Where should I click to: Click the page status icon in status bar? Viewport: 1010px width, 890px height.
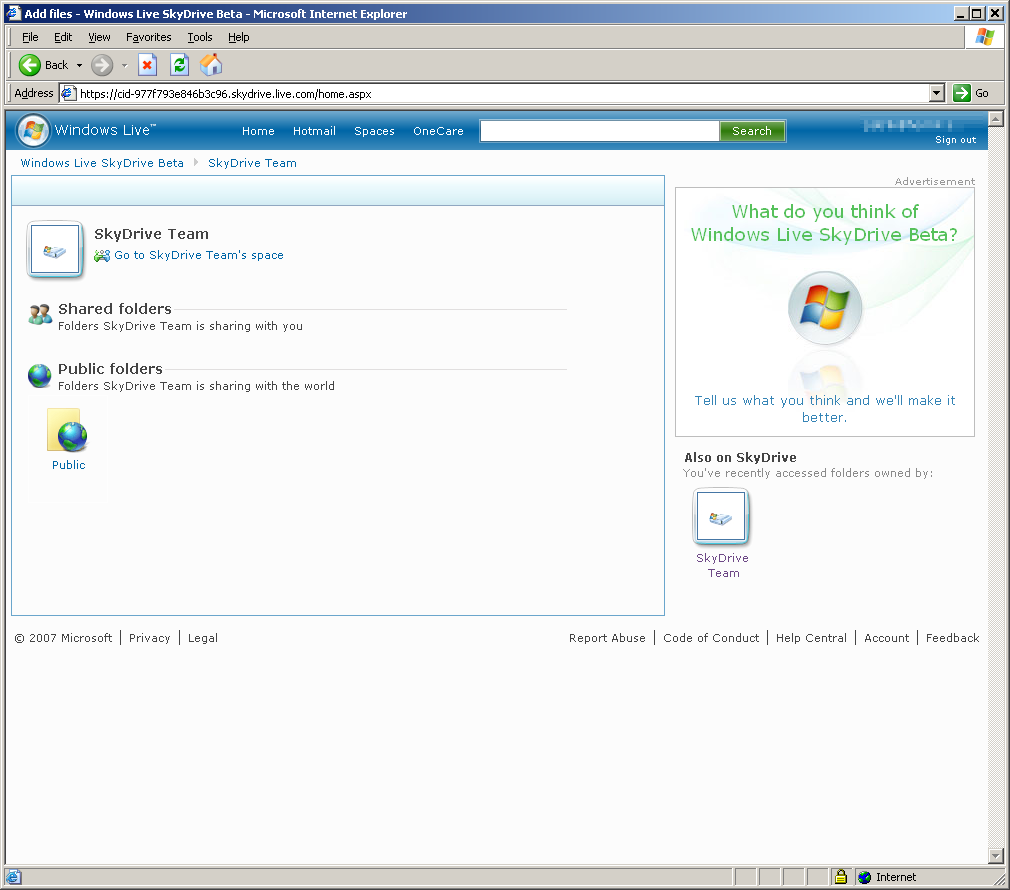[14, 877]
